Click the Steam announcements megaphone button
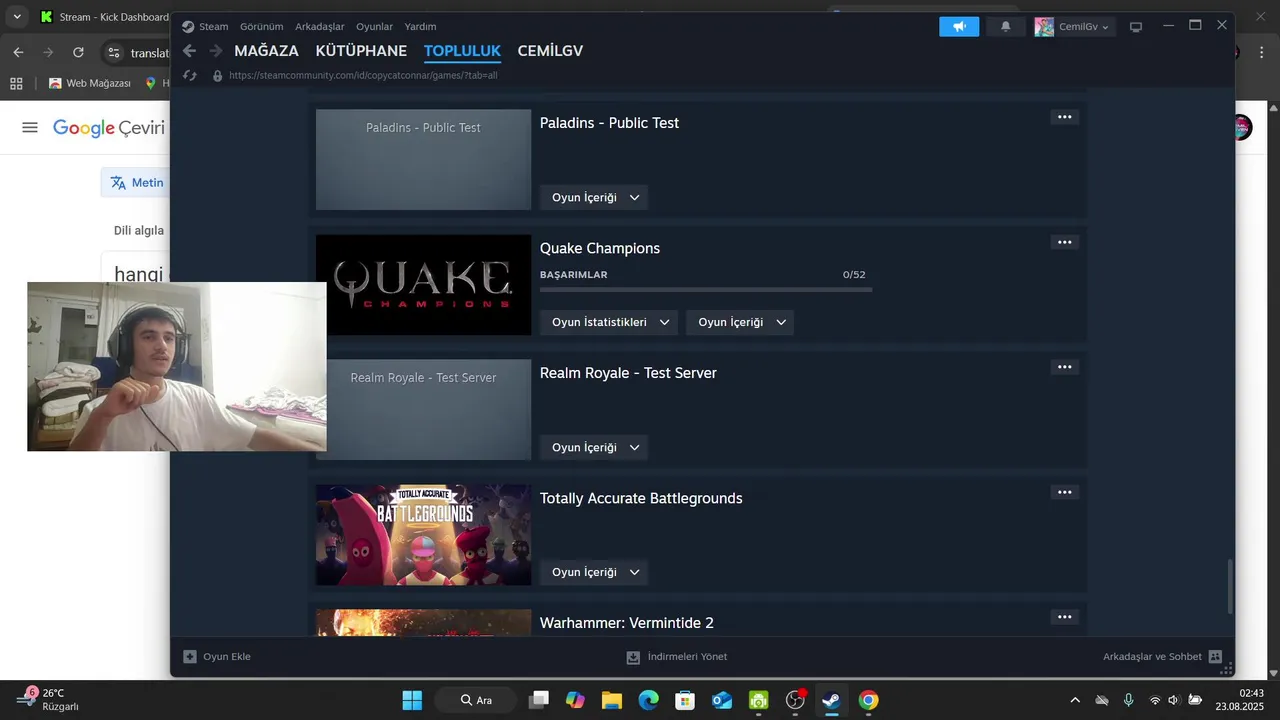This screenshot has width=1280, height=720. pos(959,27)
